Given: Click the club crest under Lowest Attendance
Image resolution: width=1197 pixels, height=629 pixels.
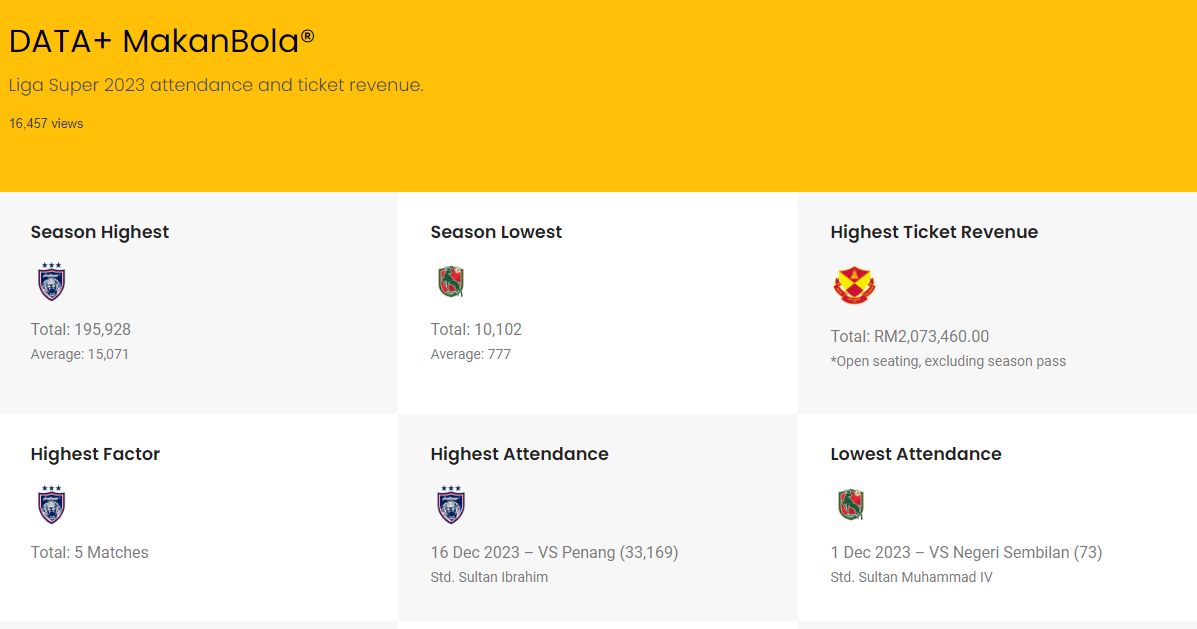Looking at the screenshot, I should (x=851, y=504).
